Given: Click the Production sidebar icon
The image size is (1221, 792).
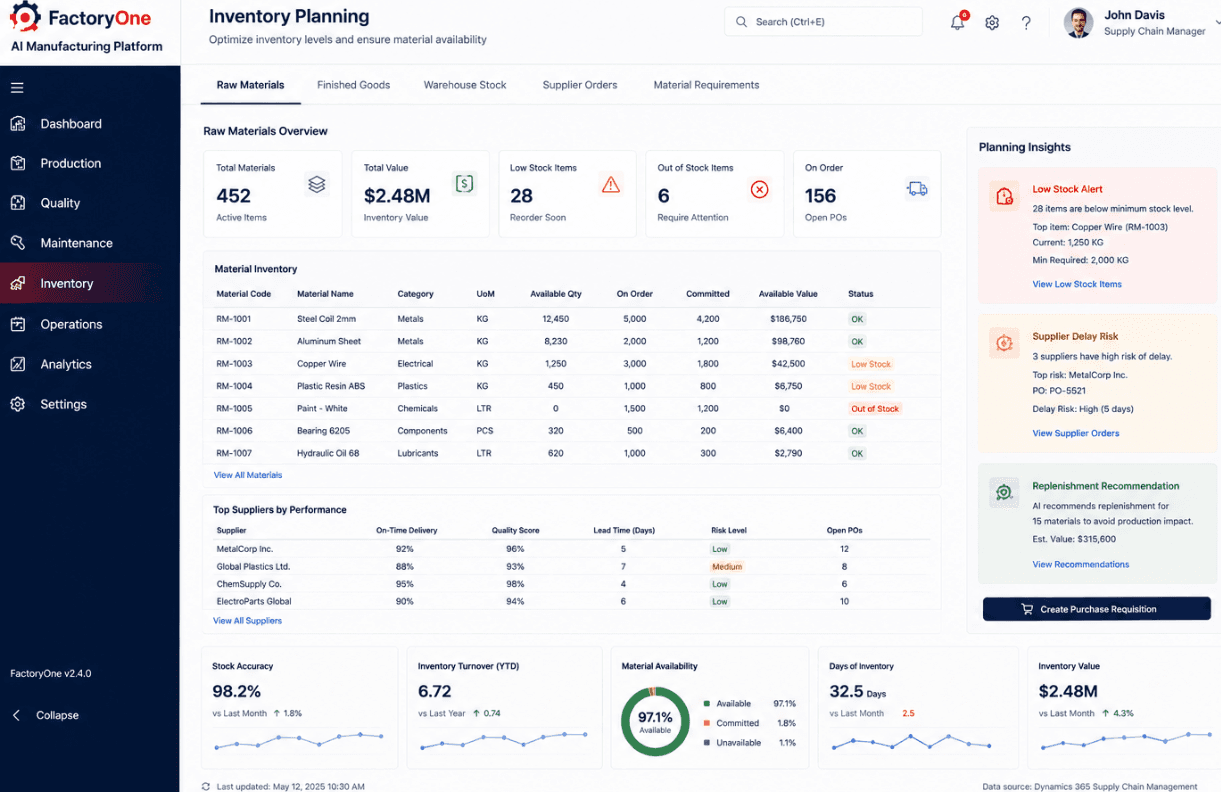Looking at the screenshot, I should pos(18,163).
